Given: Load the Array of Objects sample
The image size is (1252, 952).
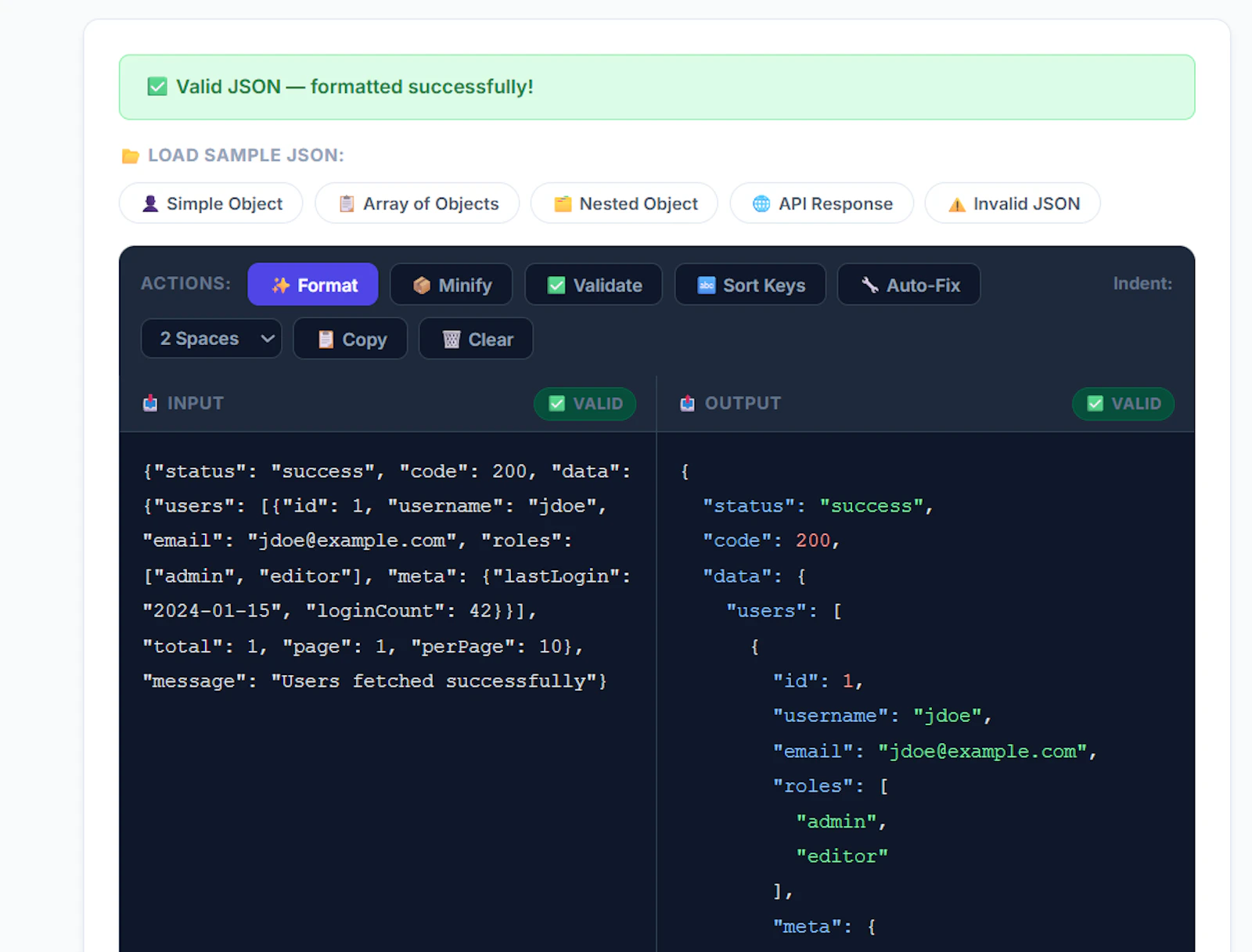Looking at the screenshot, I should click(417, 203).
